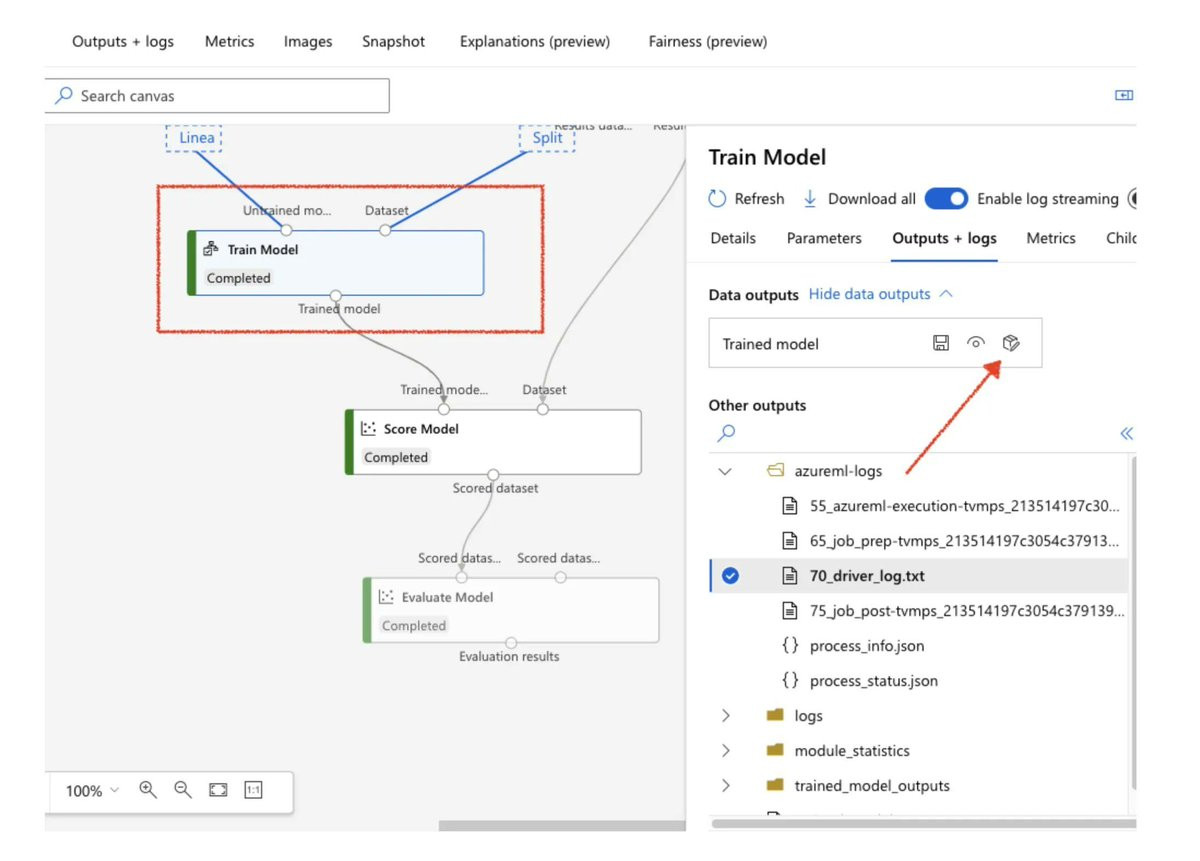
Task: Click Trained model output port of Train Model
Action: [x=336, y=295]
